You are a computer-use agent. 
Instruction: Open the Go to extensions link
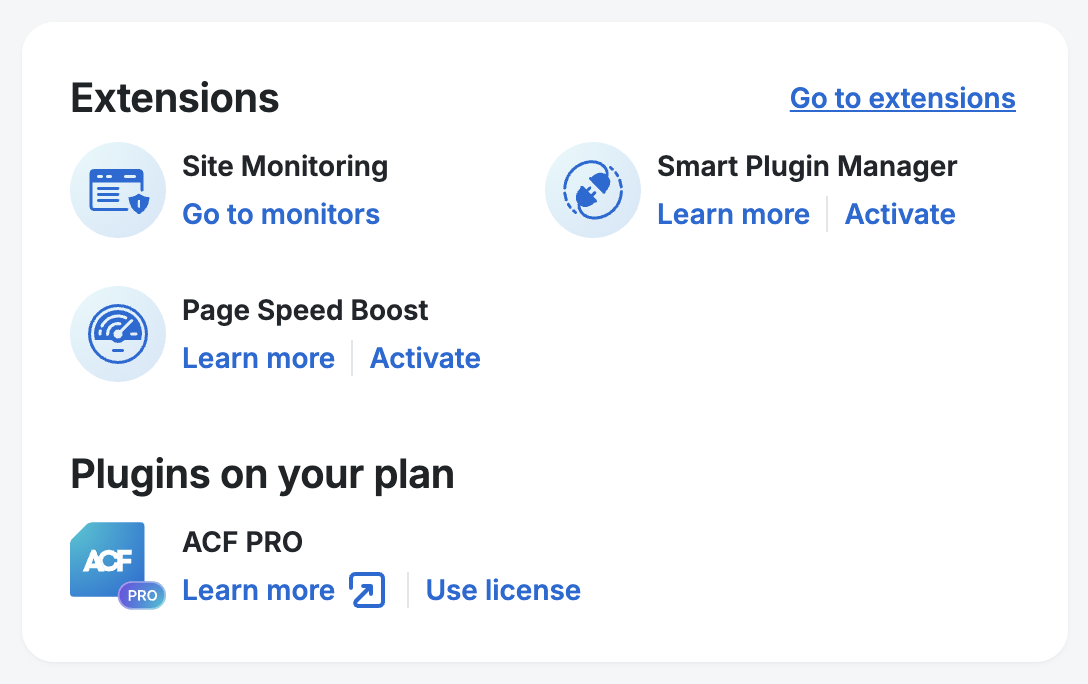point(902,98)
